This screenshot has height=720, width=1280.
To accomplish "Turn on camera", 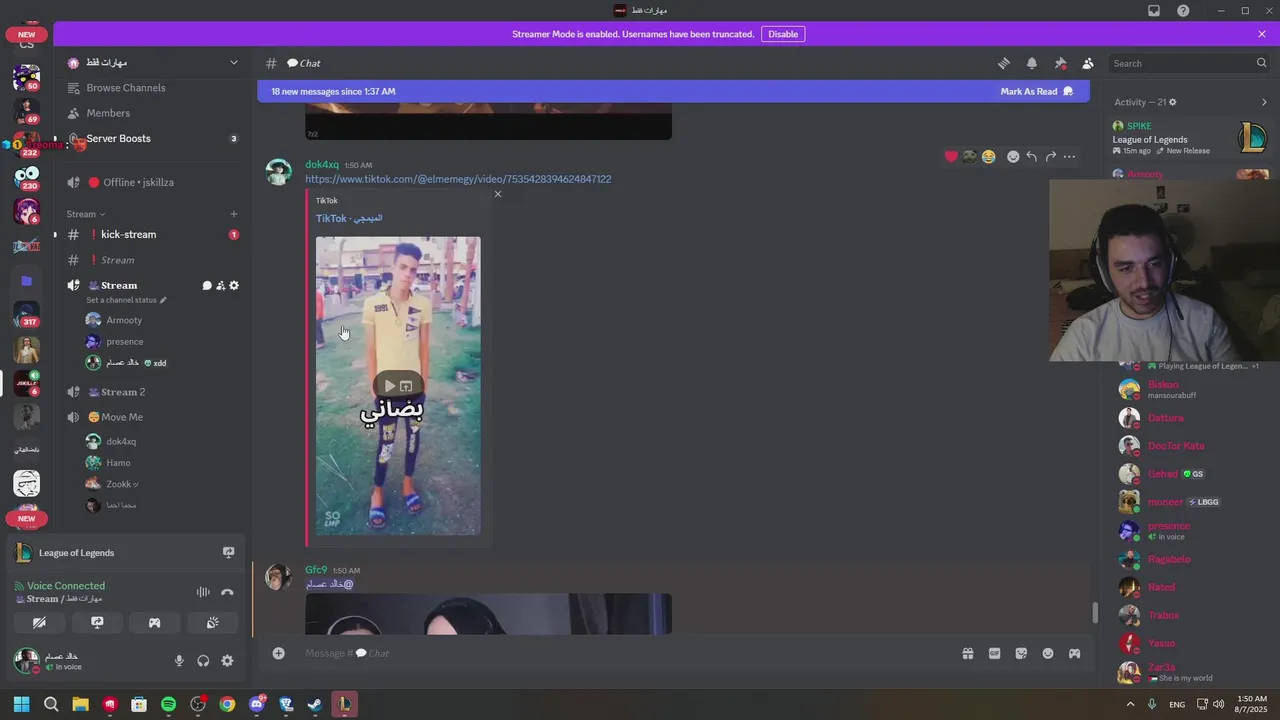I will (39, 622).
